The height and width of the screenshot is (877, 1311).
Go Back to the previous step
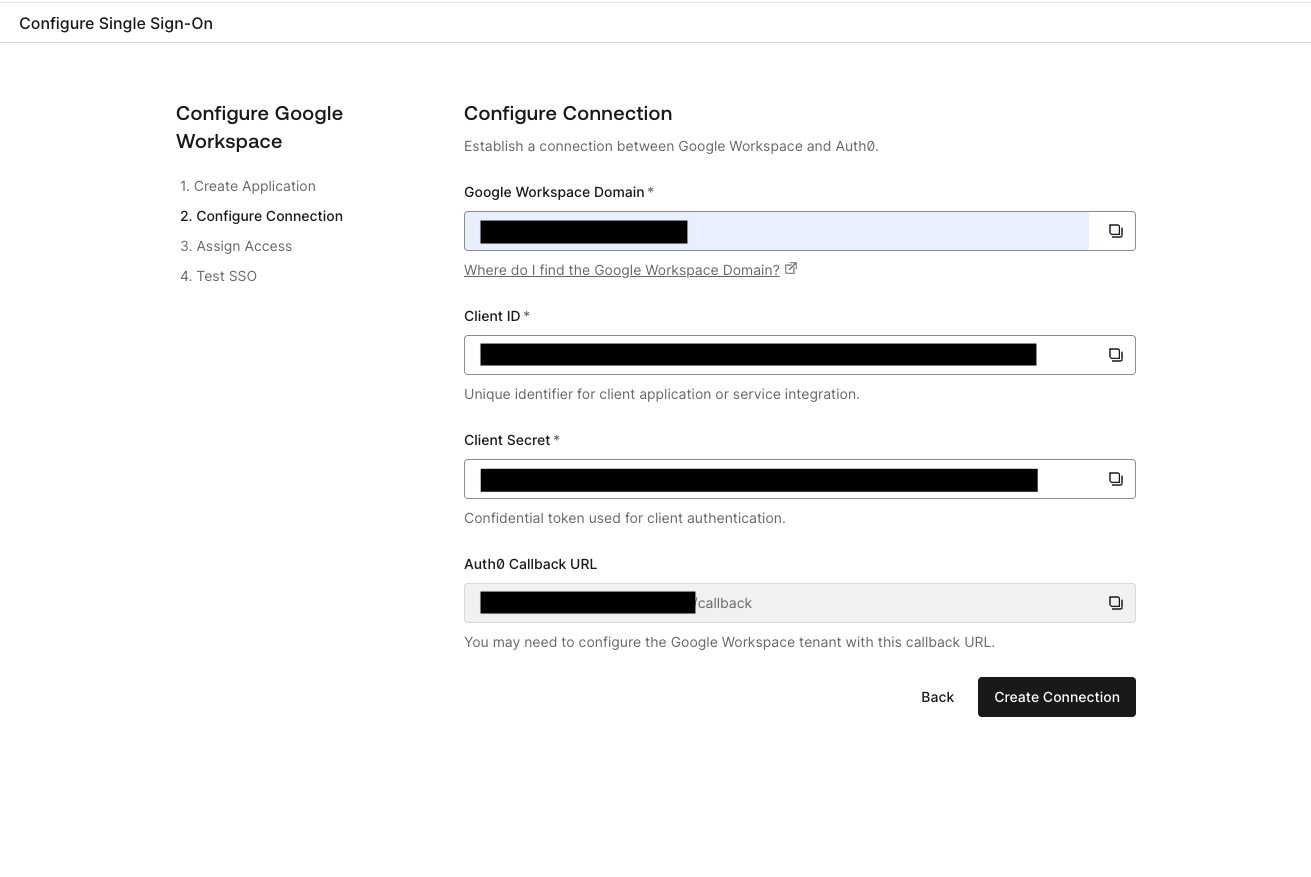click(937, 697)
